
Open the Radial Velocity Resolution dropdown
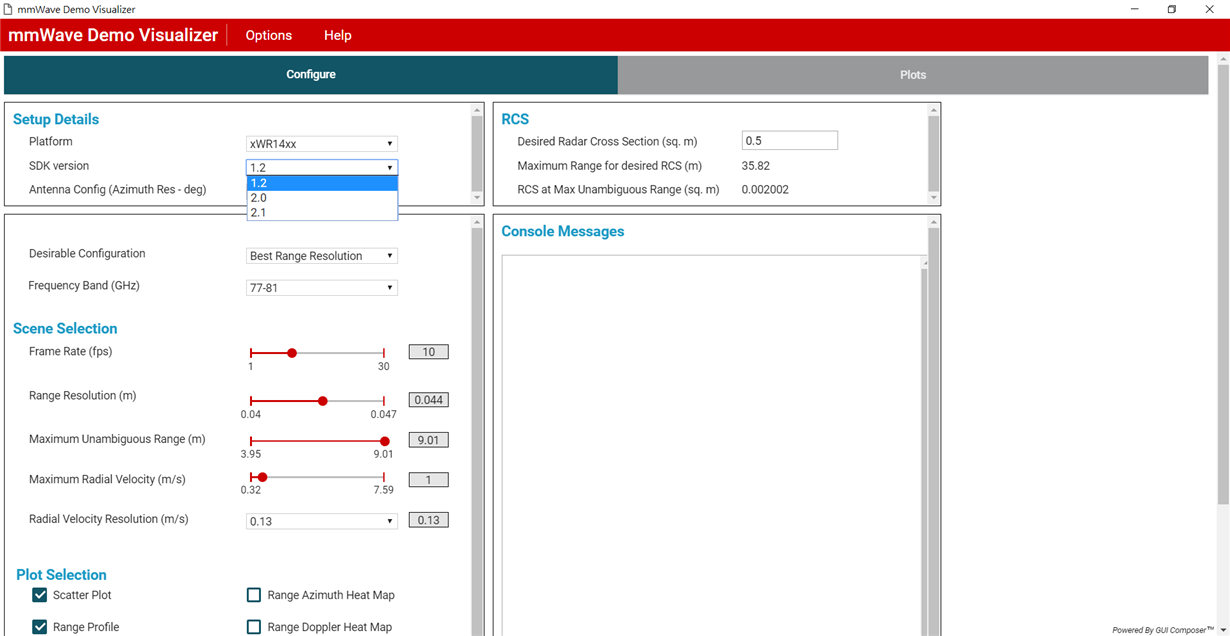(x=322, y=521)
